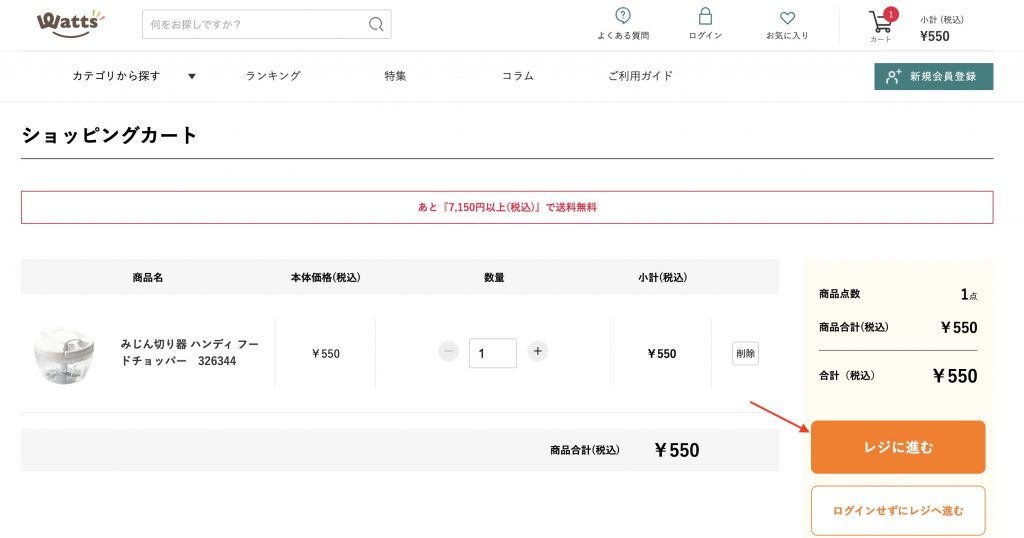Increase quantity with plus button
The image size is (1024, 538).
(538, 351)
